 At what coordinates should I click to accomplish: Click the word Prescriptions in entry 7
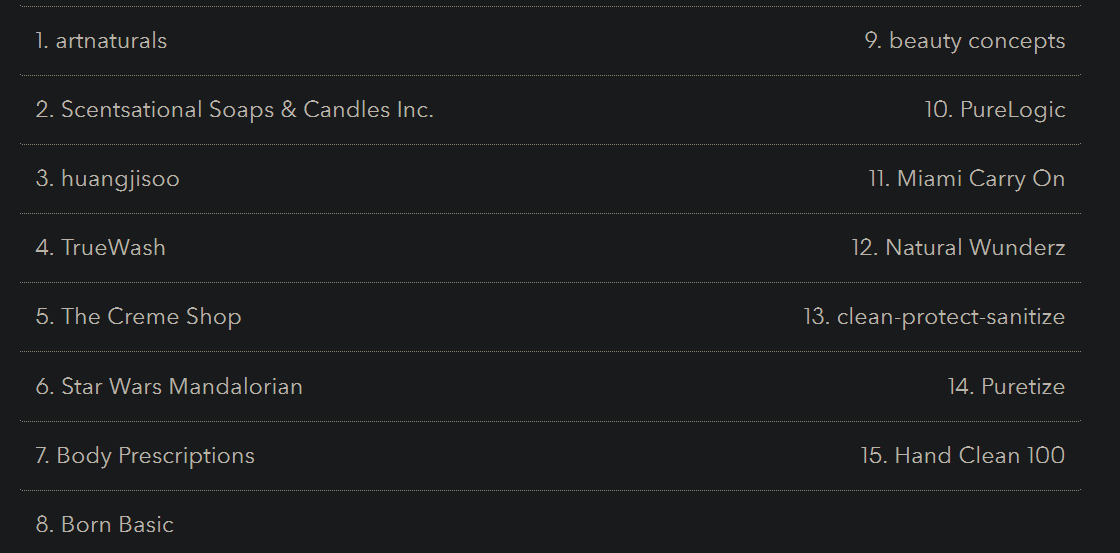pos(186,455)
